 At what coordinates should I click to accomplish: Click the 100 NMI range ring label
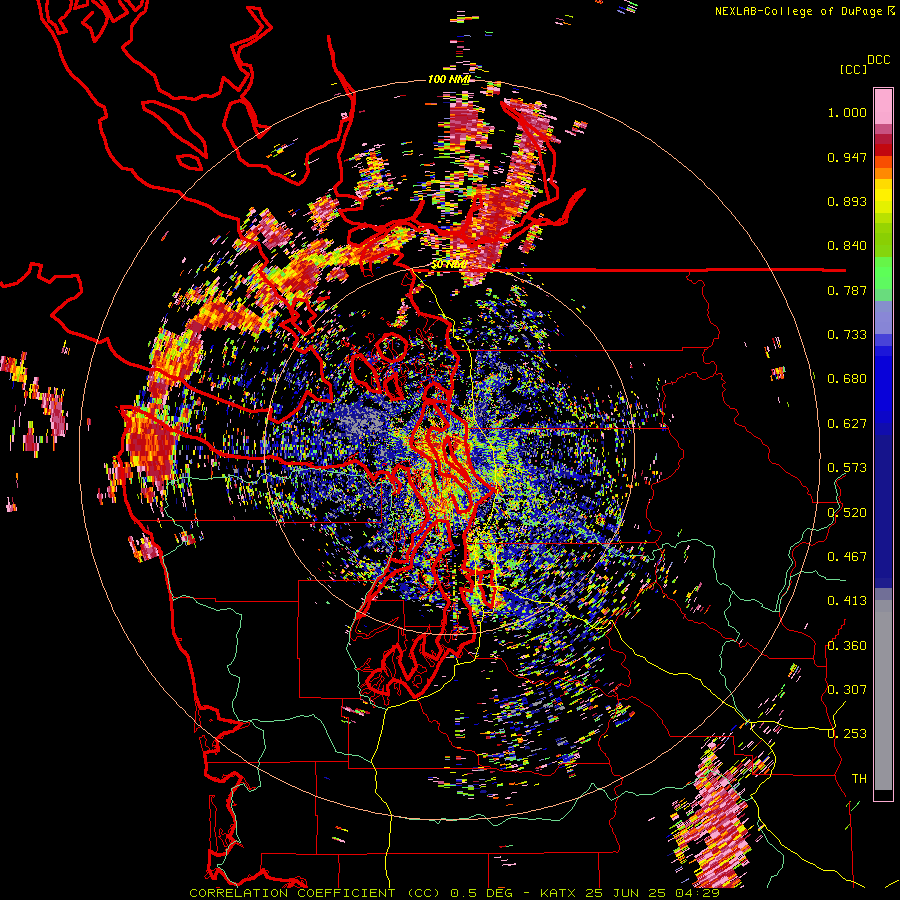449,79
